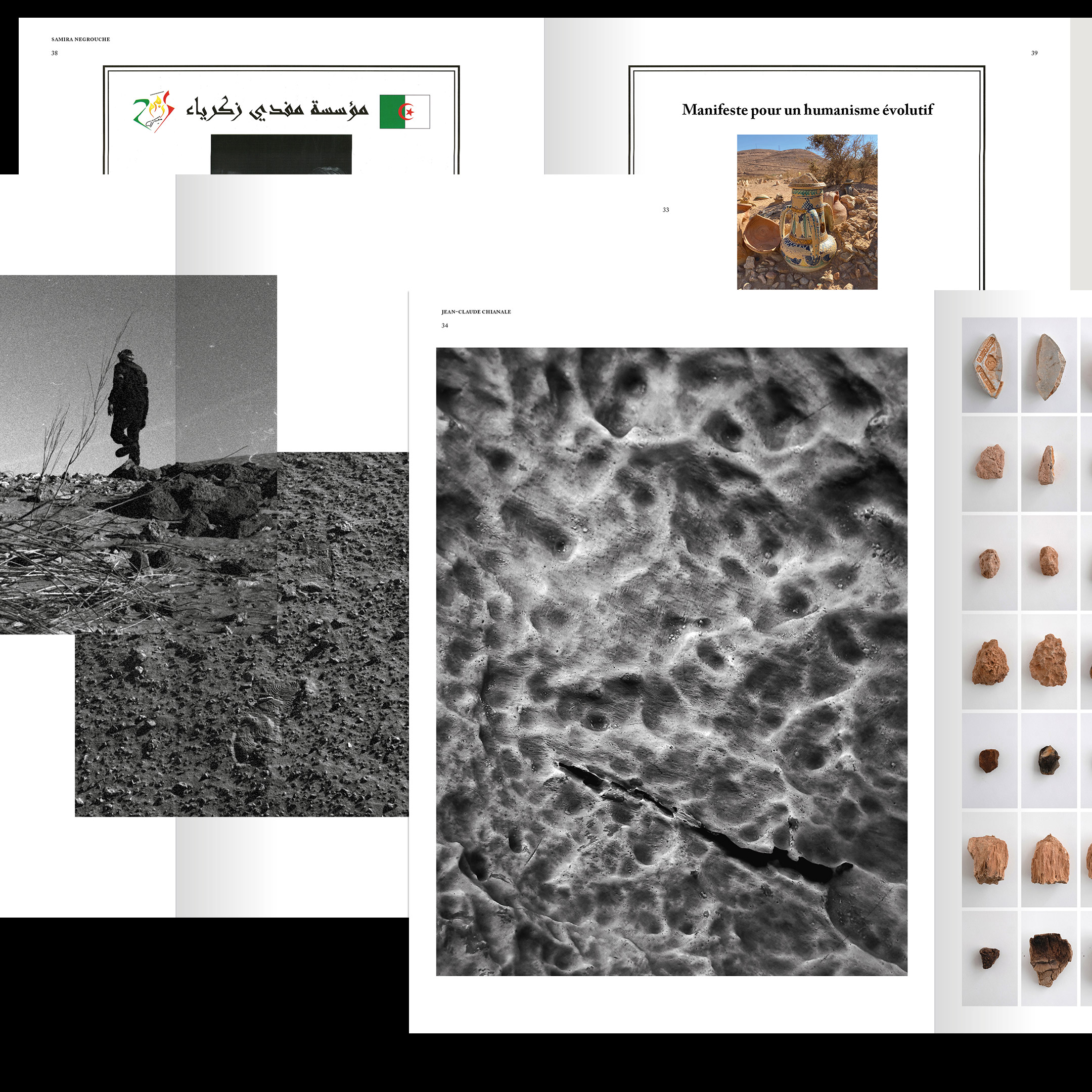Click the Arabic heading "مؤسسة مفدي زكرياء"

click(x=278, y=109)
